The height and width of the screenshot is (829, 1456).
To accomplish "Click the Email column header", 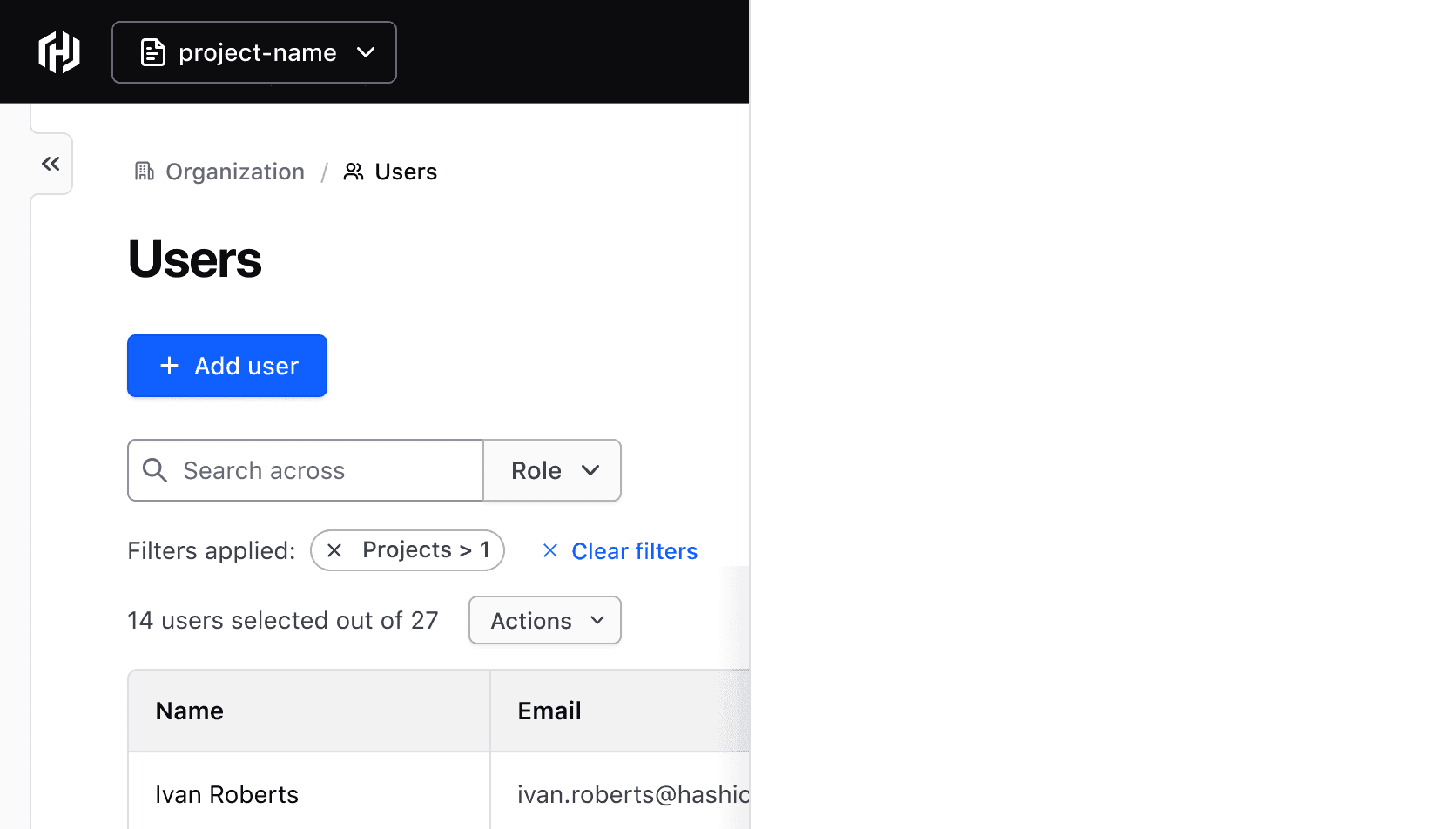I will pos(549,711).
